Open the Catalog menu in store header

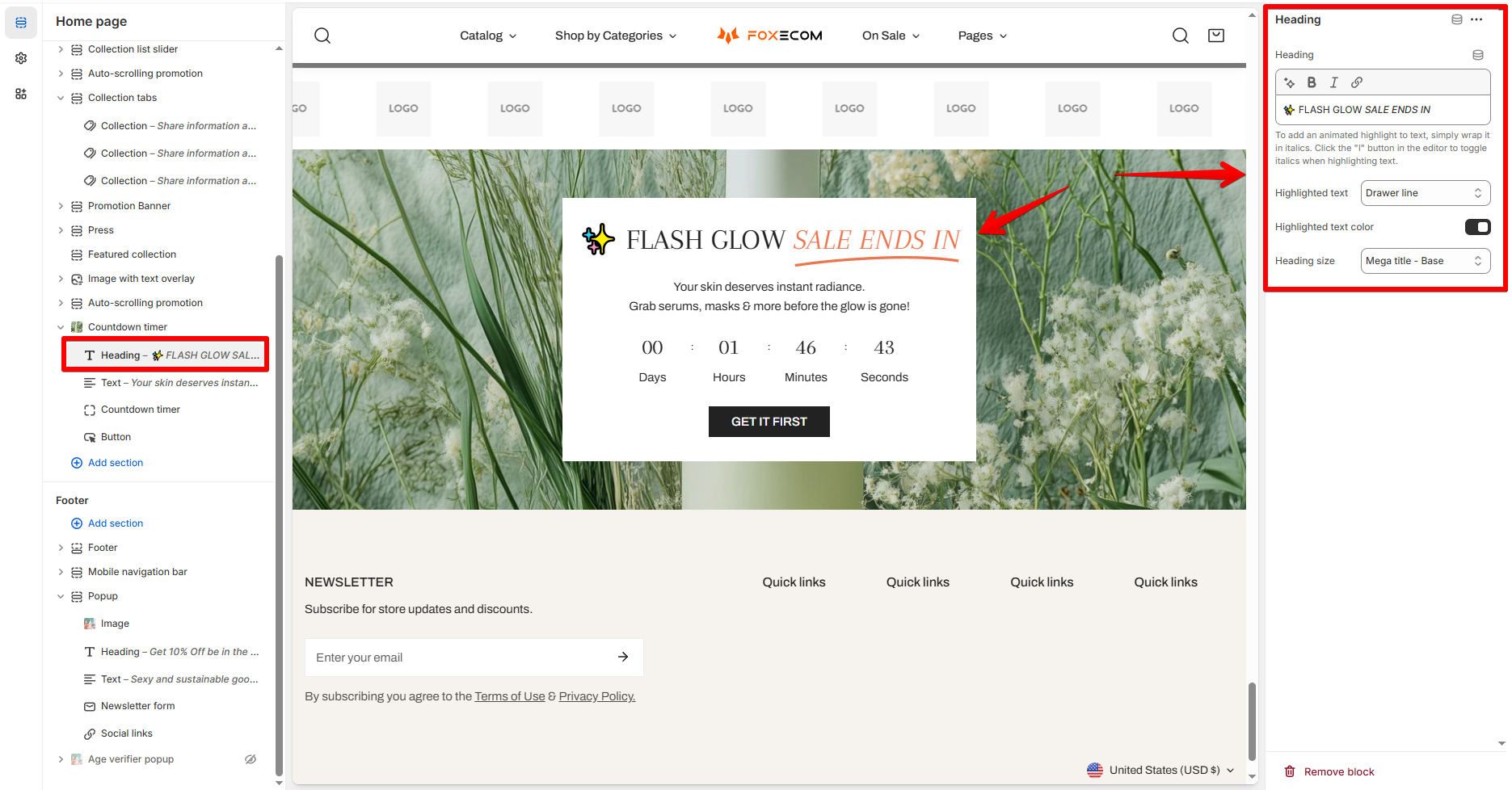(x=488, y=36)
